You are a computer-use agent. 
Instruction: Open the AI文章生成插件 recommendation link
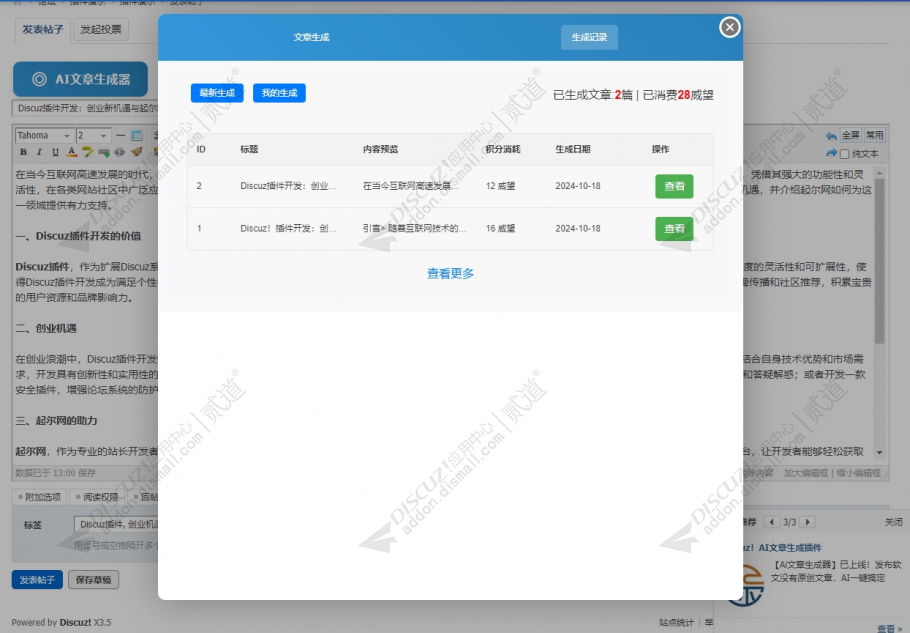point(782,548)
